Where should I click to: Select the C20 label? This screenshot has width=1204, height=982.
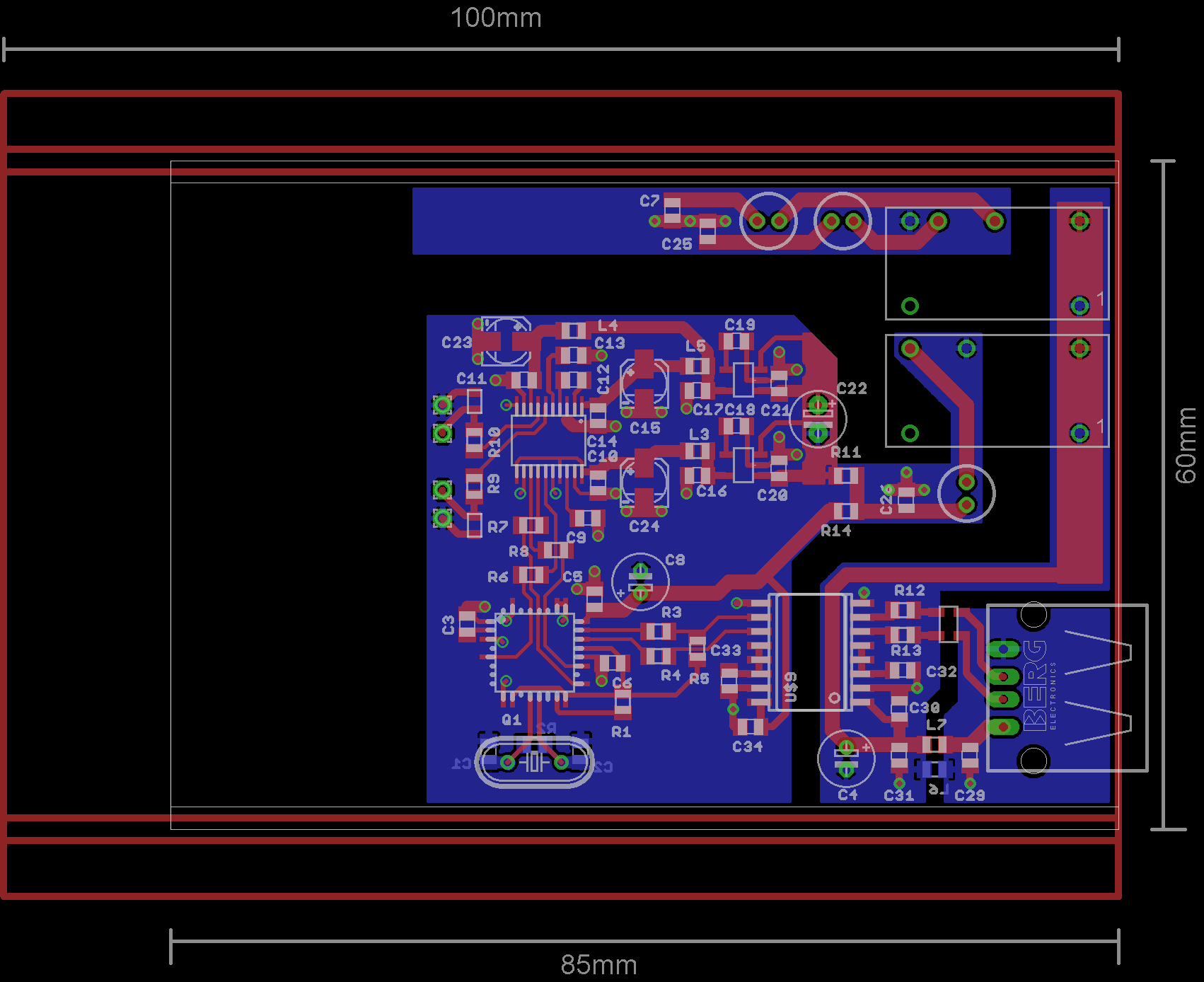coord(772,495)
